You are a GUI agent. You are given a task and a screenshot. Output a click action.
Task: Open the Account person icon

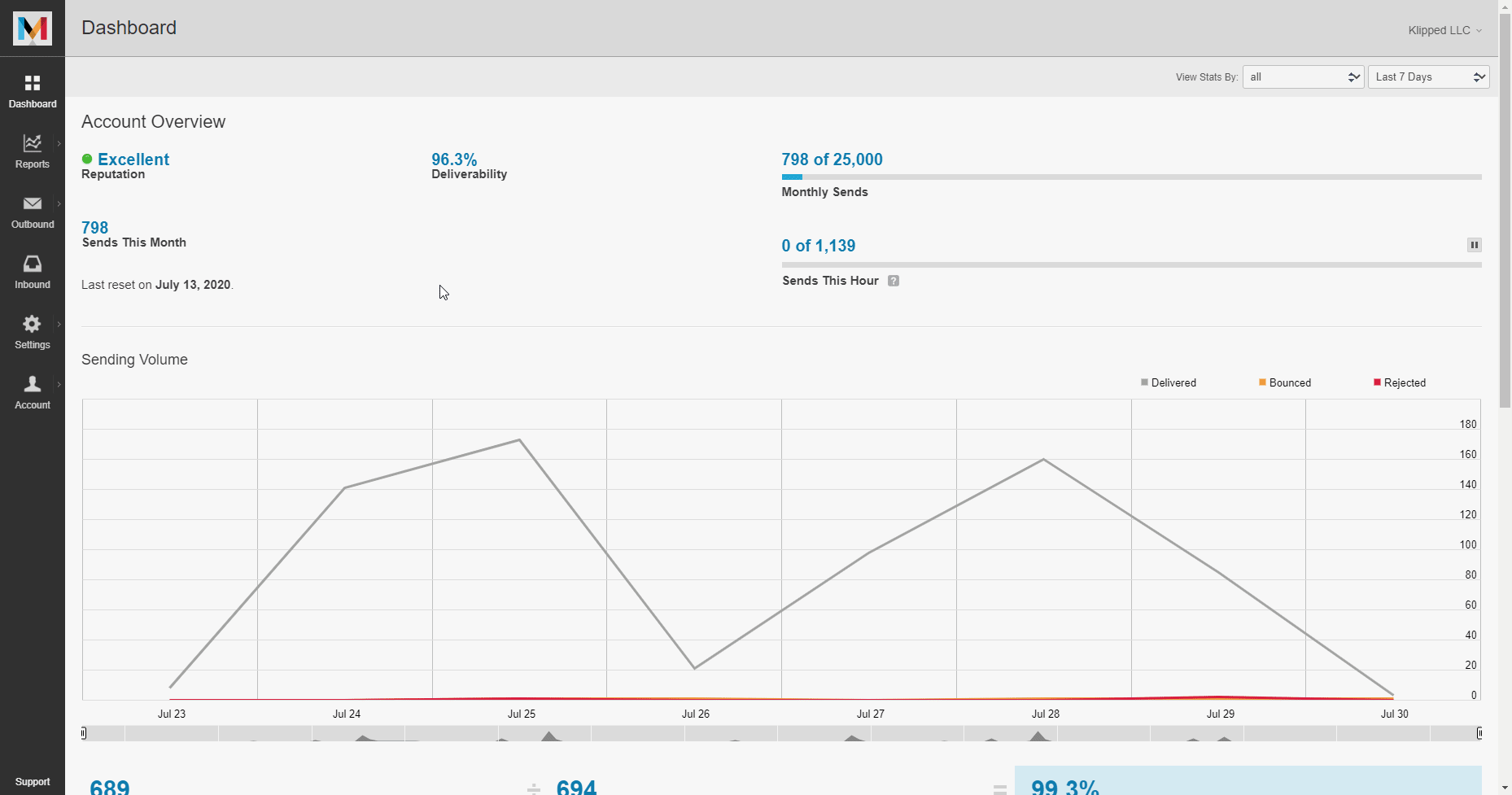tap(33, 391)
